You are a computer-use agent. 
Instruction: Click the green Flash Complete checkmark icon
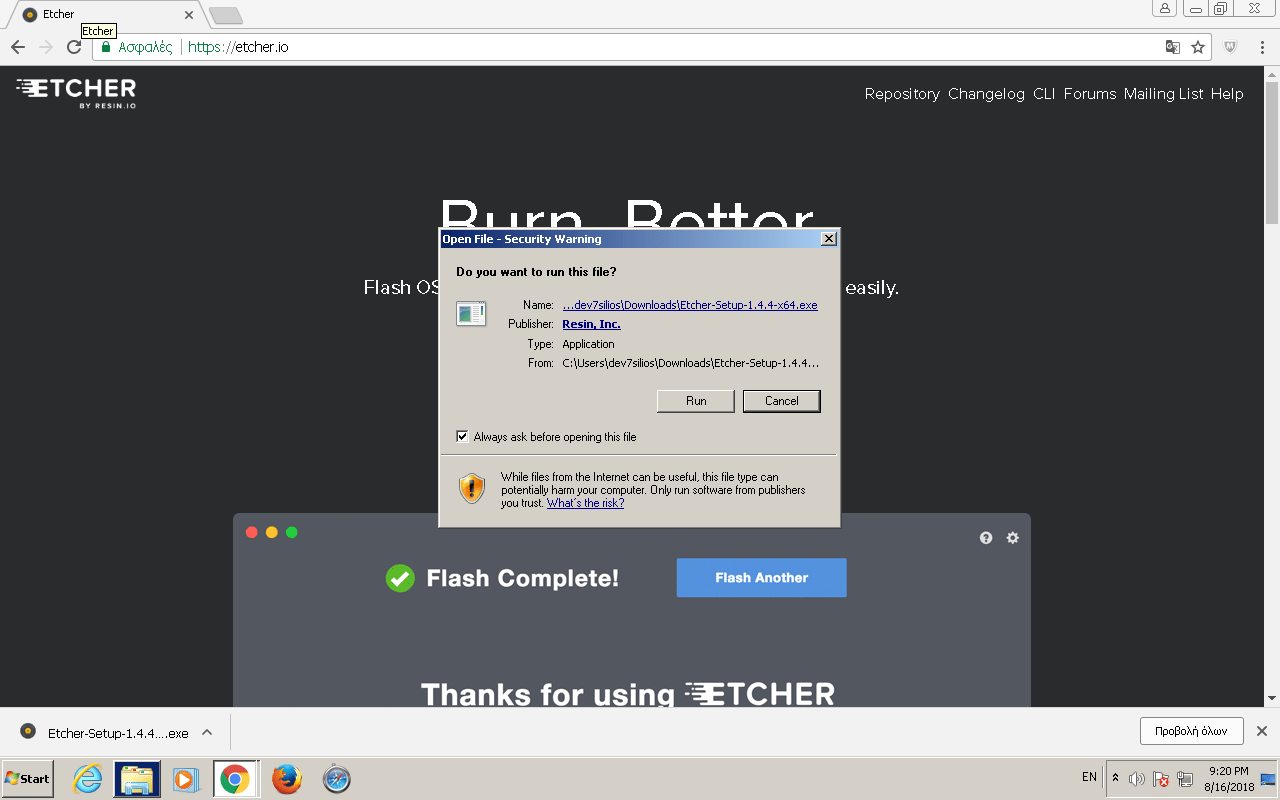point(400,578)
